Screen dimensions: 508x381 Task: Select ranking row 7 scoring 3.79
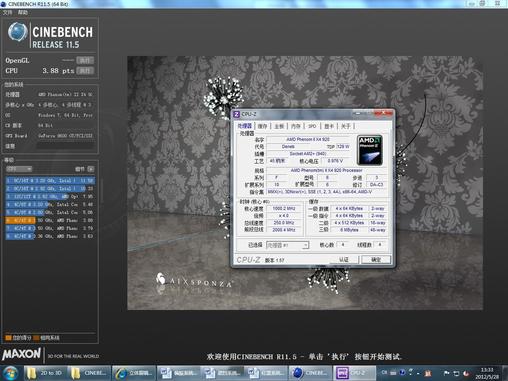[50, 228]
